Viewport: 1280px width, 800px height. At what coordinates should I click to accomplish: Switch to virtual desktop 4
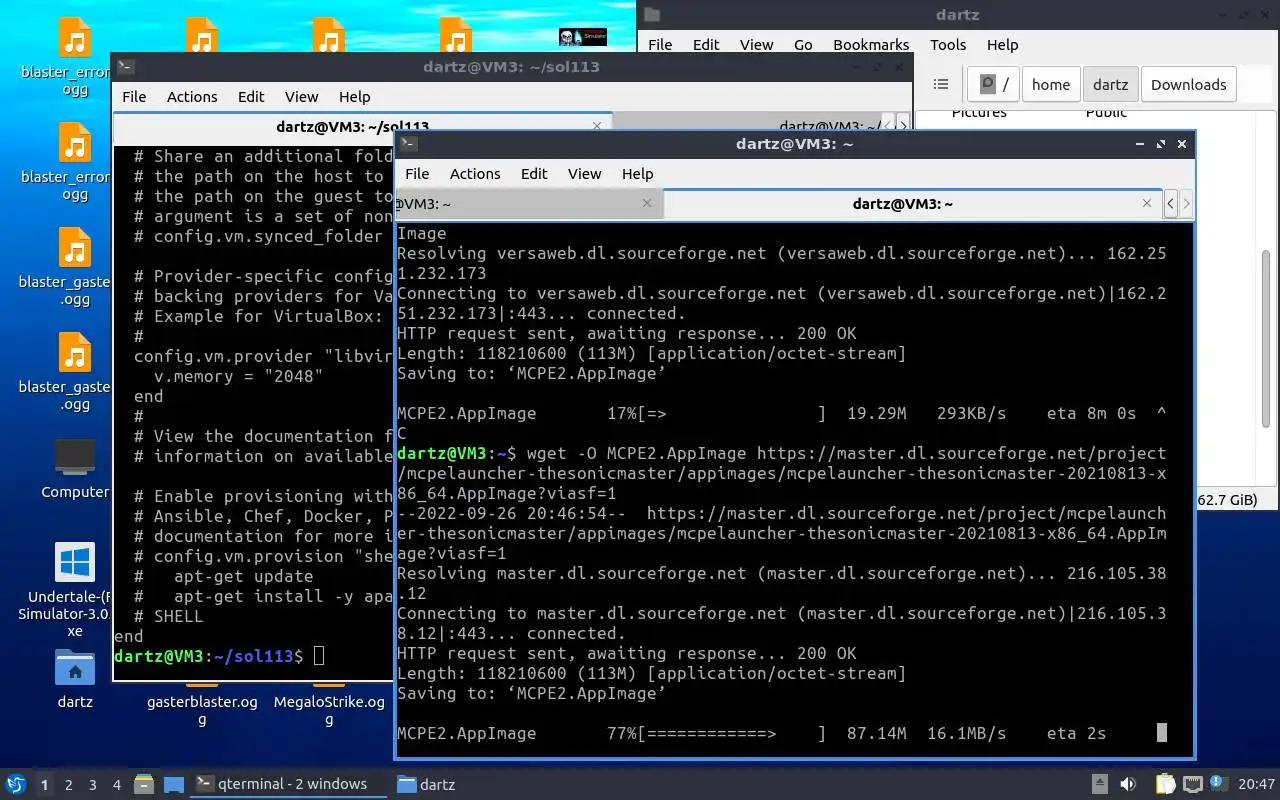point(117,785)
